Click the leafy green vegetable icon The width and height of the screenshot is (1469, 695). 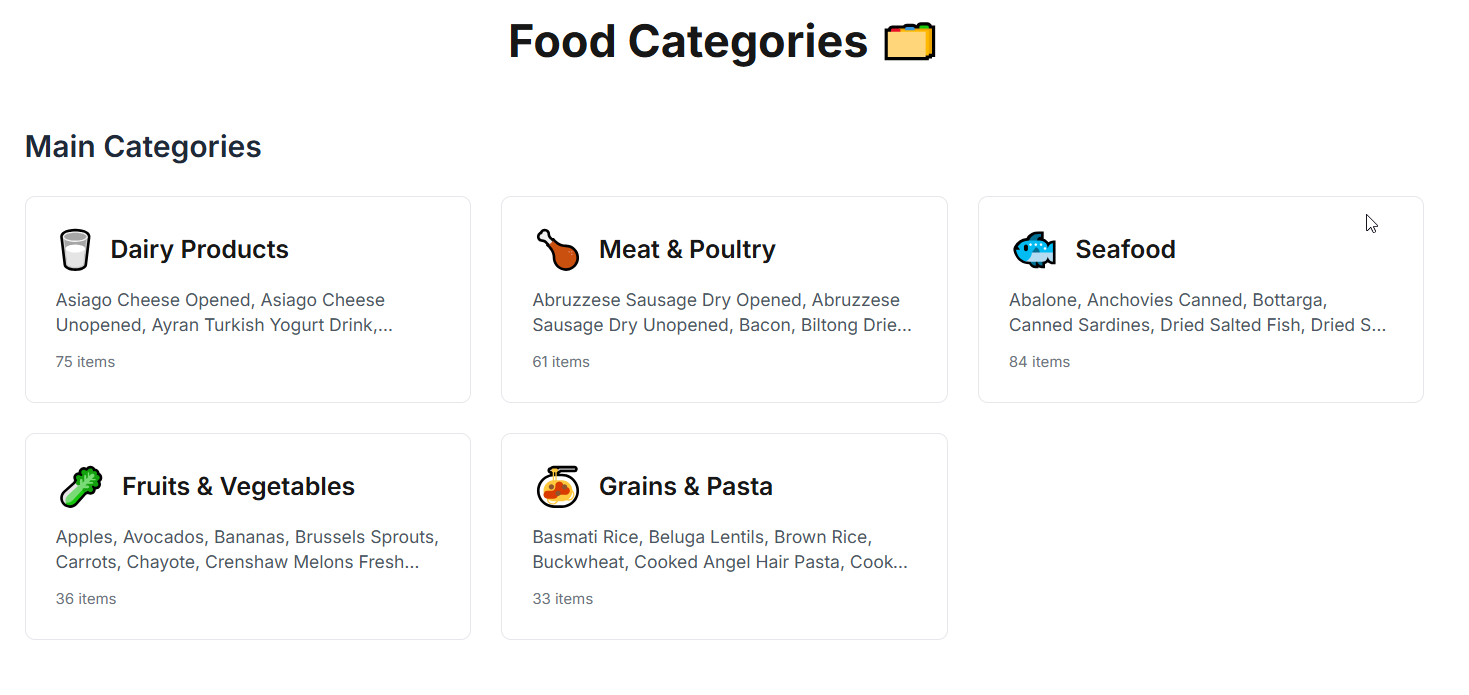[x=80, y=486]
